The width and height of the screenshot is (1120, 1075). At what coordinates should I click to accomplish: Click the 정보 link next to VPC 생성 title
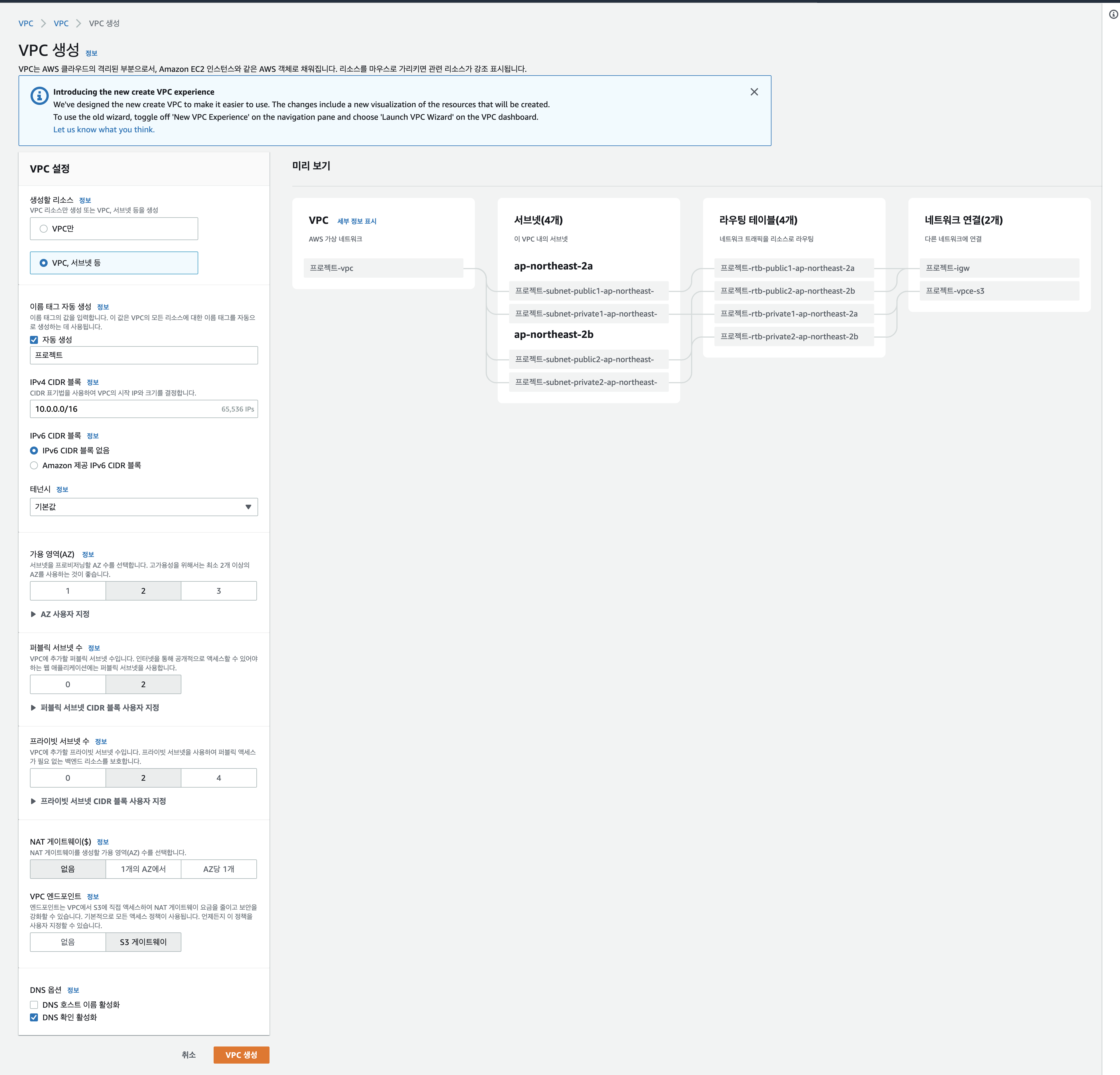[x=92, y=53]
